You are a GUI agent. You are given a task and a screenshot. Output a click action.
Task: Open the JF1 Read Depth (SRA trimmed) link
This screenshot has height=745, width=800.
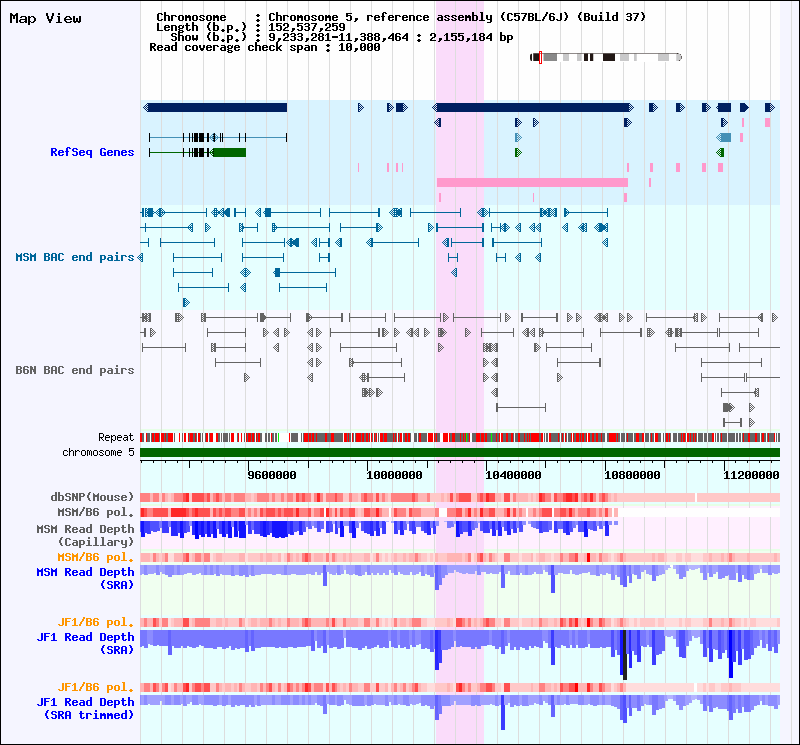[x=85, y=708]
